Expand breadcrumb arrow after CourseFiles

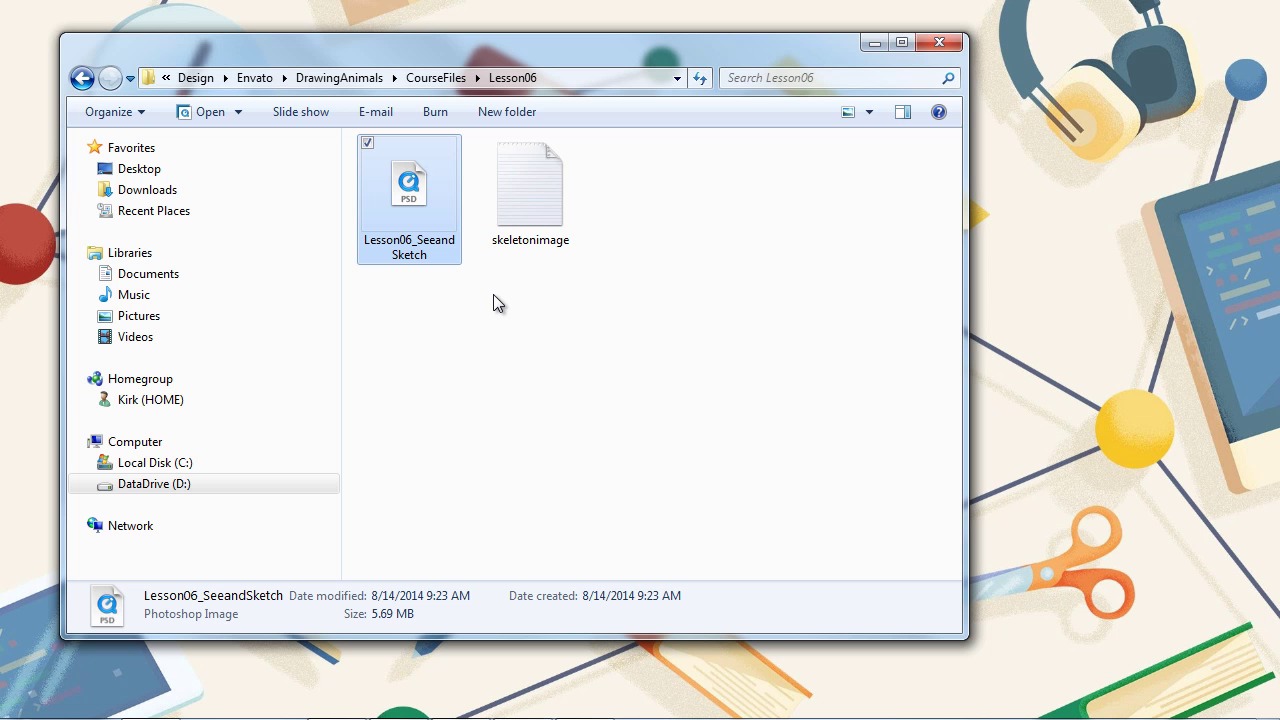(x=477, y=78)
